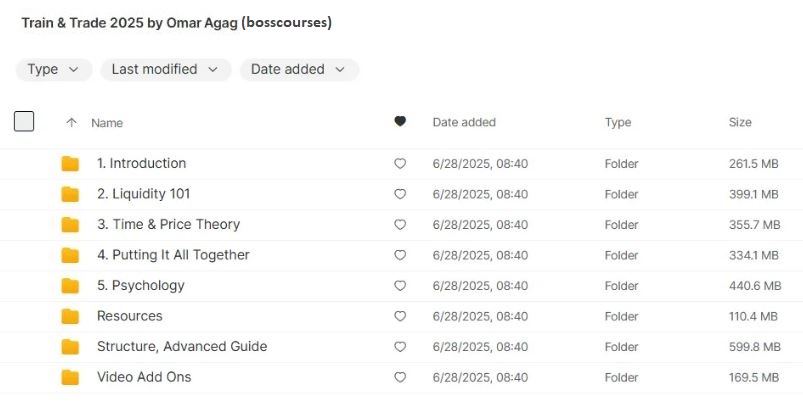
Task: Click the folder icon for 1. Introduction
Action: (70, 164)
